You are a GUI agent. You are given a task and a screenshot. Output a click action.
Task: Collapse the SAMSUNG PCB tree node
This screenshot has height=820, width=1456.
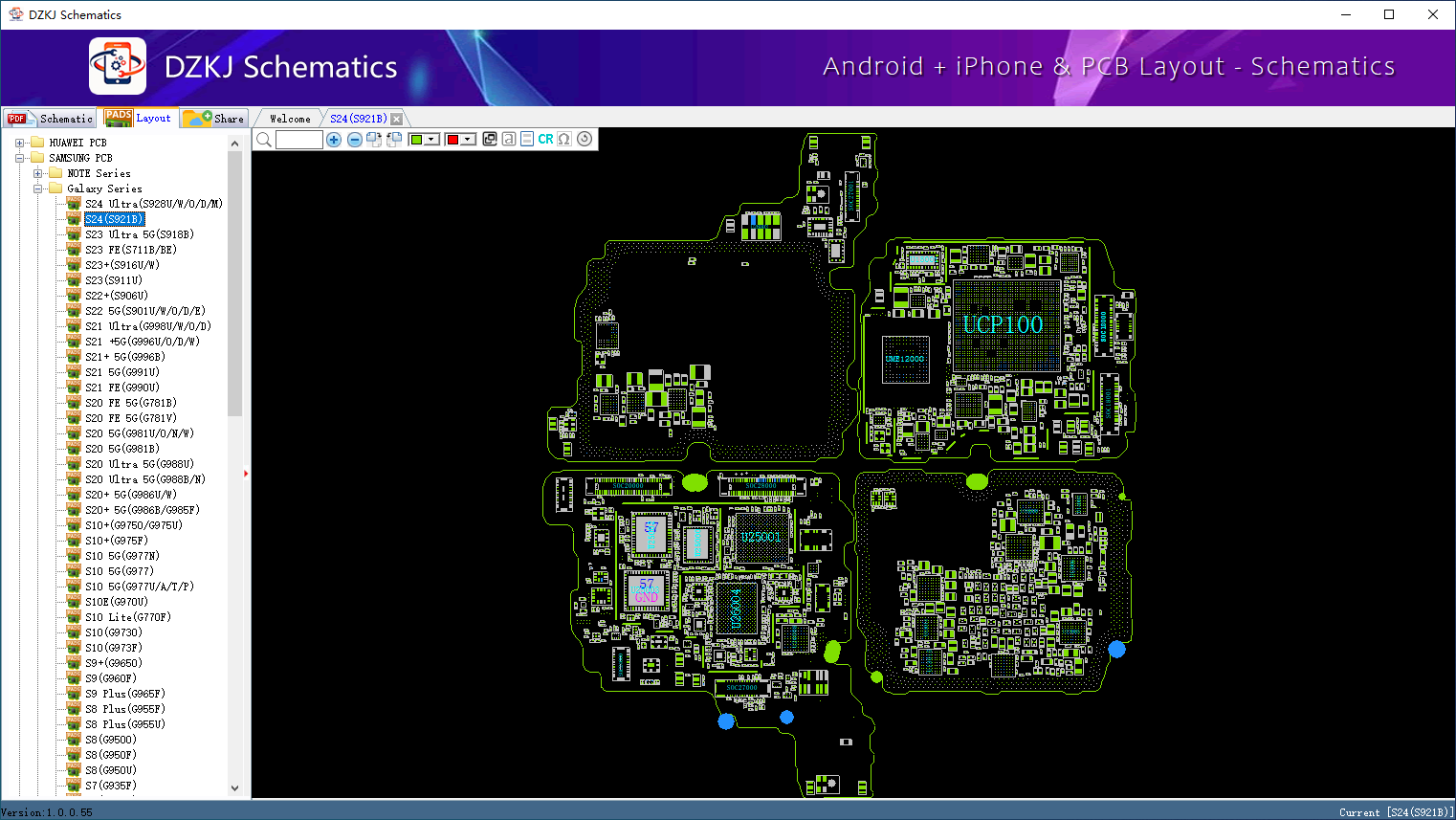click(x=19, y=158)
